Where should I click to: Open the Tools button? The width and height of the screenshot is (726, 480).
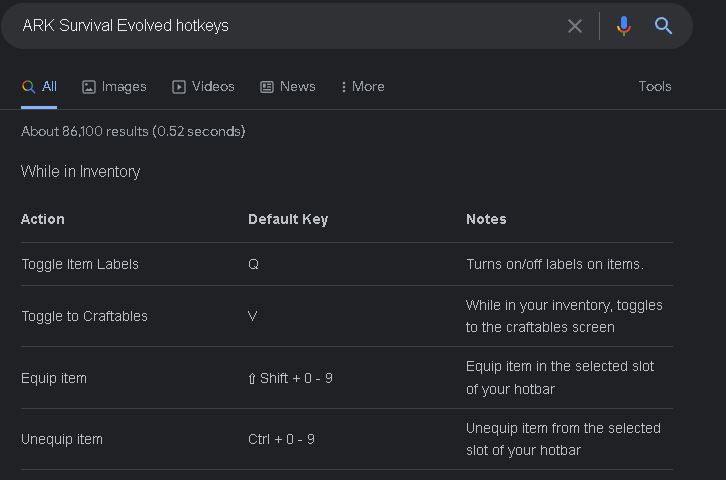(x=655, y=87)
